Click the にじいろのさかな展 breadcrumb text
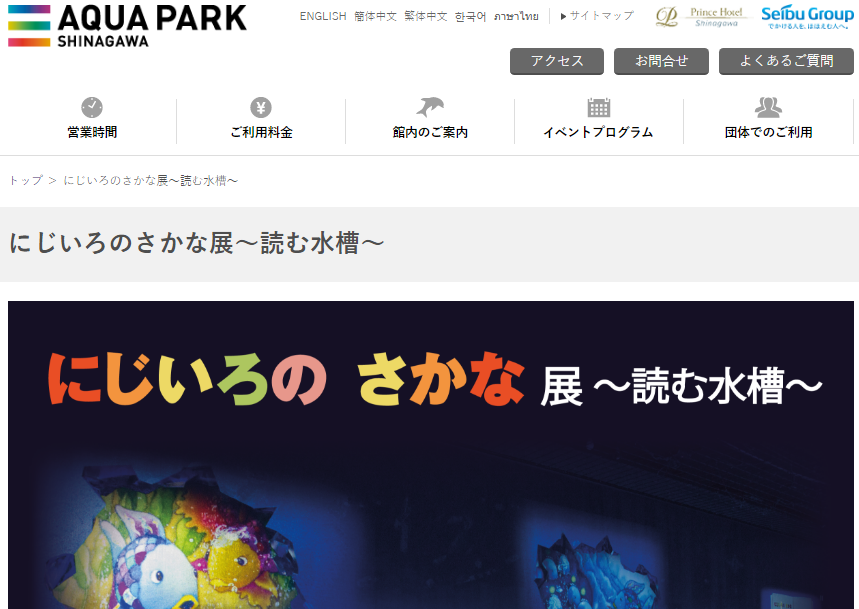This screenshot has width=859, height=609. tap(151, 181)
